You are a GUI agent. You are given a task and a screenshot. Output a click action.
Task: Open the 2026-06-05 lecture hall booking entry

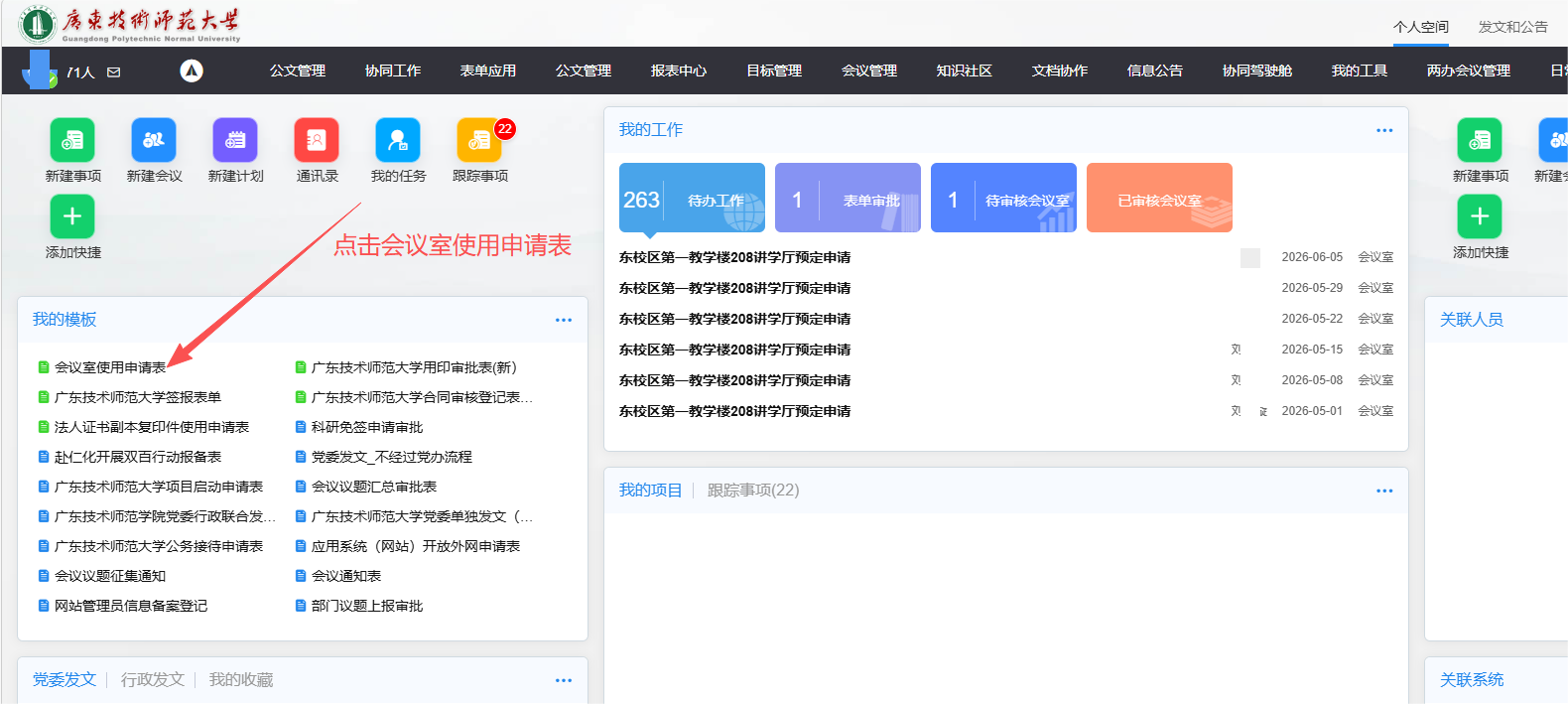[x=734, y=257]
